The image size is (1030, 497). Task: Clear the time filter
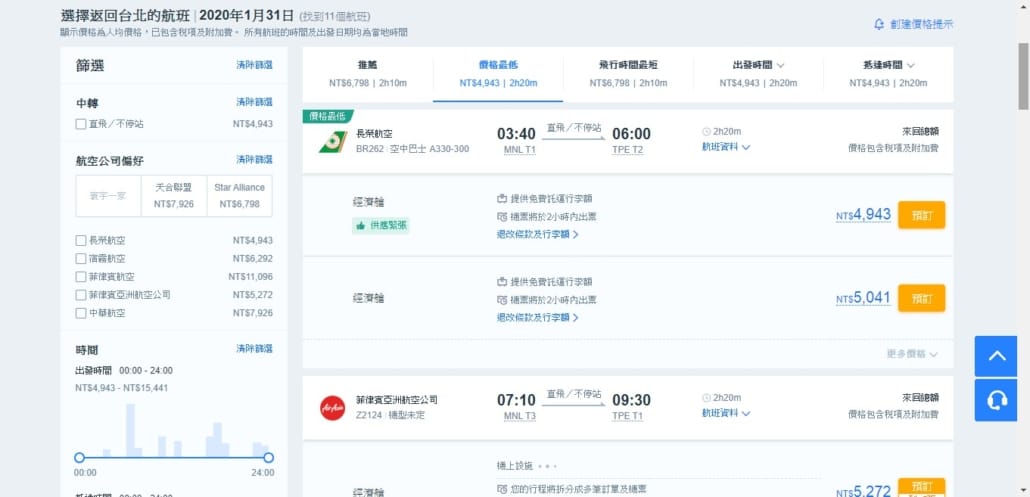coord(254,349)
